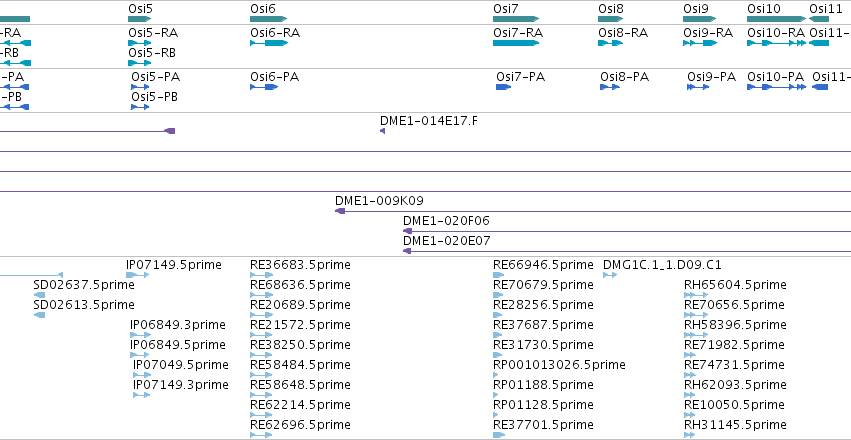Select the Osi7 gene feature
This screenshot has width=851, height=440.
click(x=516, y=19)
